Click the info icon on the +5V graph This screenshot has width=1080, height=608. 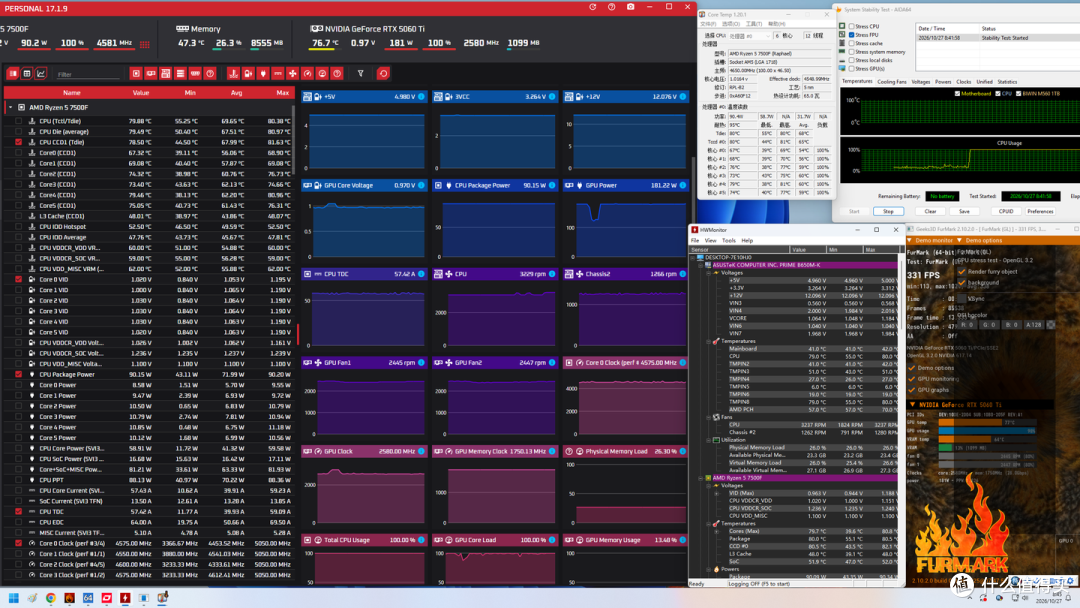(x=422, y=97)
